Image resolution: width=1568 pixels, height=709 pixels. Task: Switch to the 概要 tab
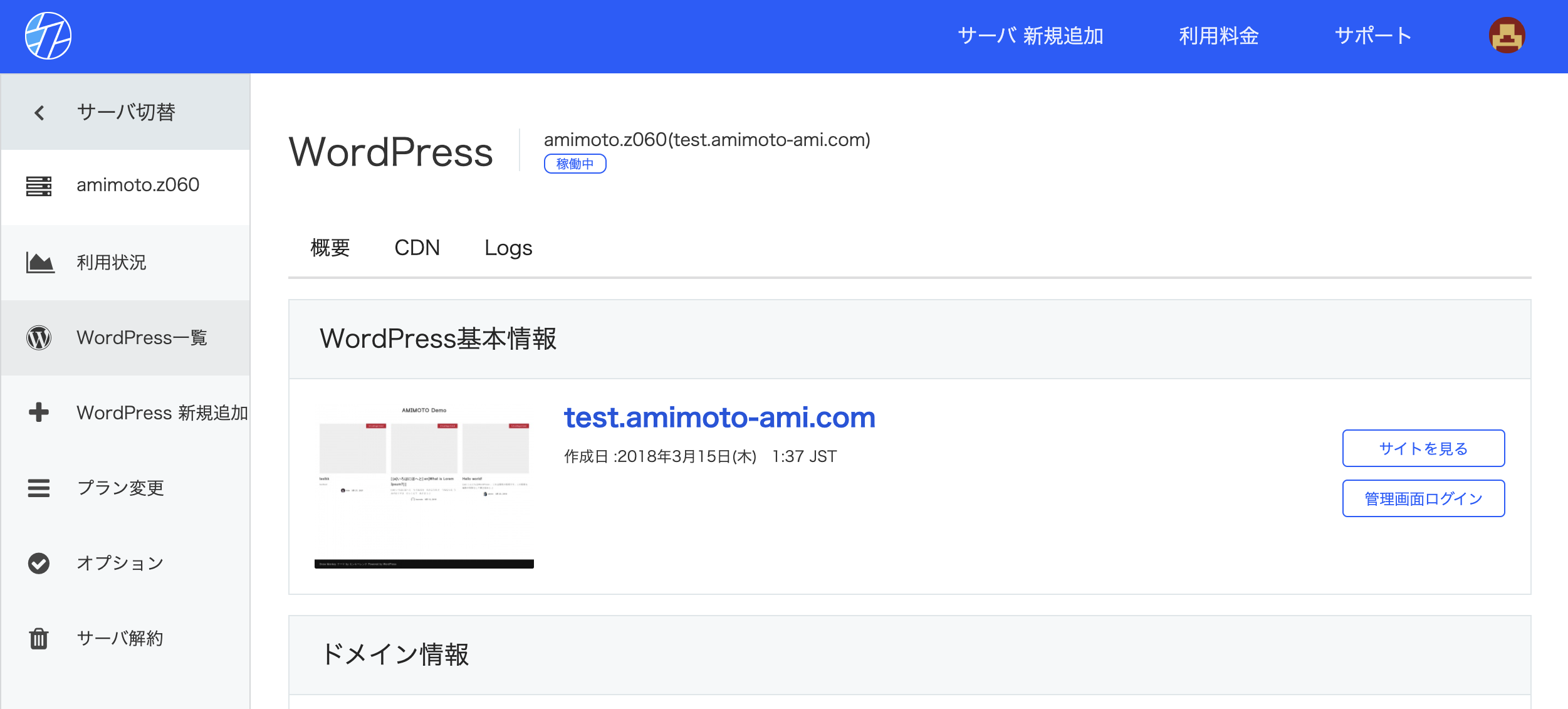(x=330, y=248)
